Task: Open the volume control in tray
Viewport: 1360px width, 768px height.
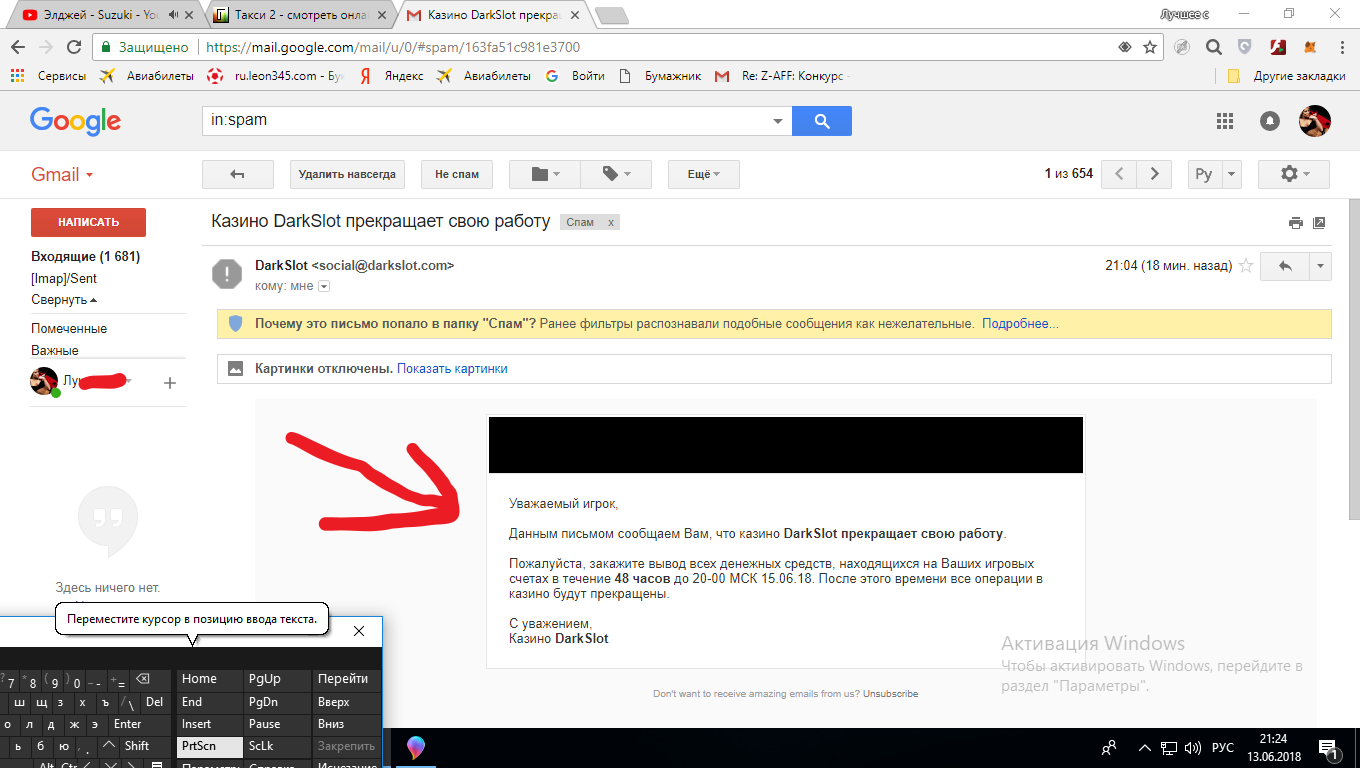Action: [1191, 747]
